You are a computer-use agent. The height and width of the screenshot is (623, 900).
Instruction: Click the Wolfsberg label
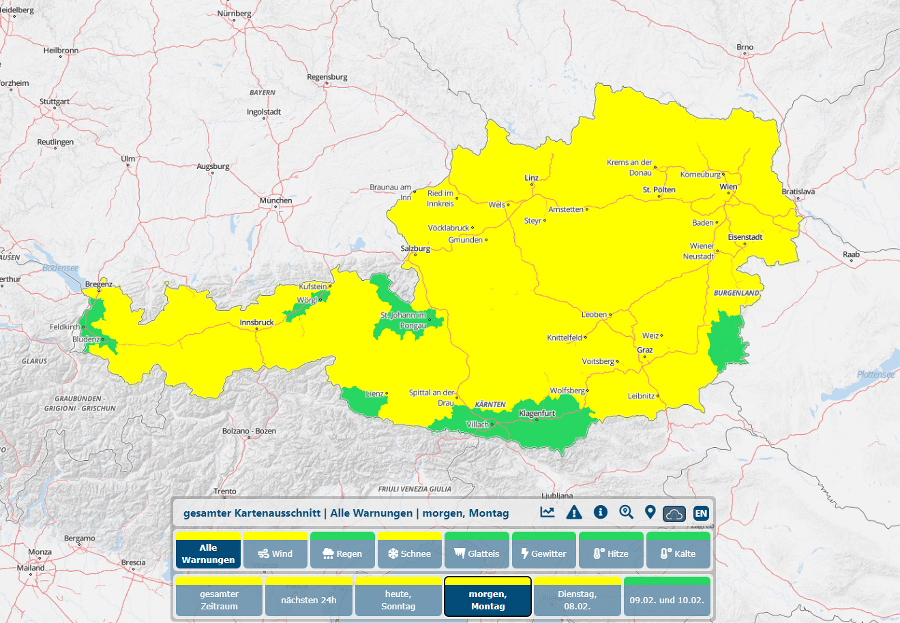click(x=567, y=391)
